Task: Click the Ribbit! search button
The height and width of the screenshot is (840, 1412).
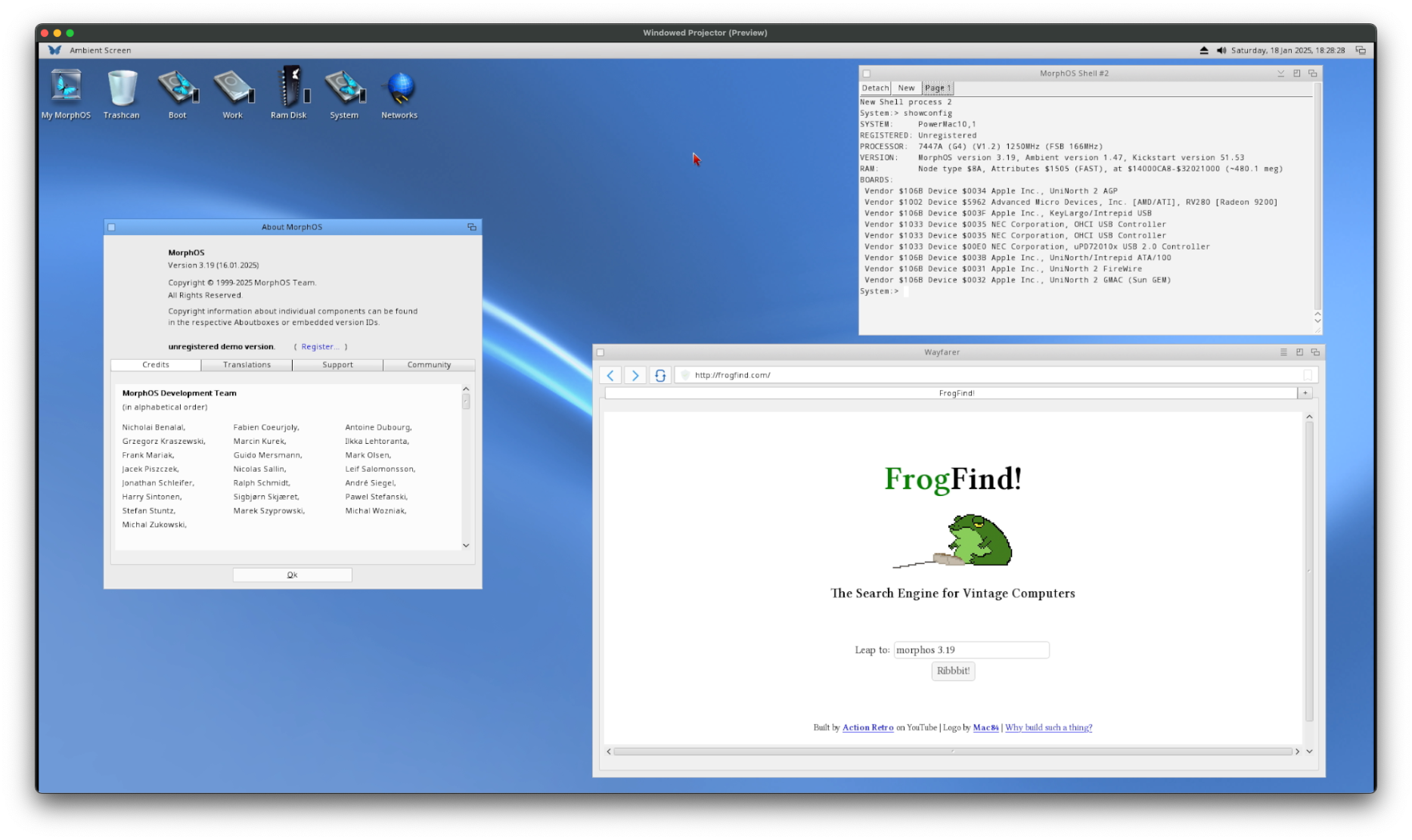Action: pos(953,671)
